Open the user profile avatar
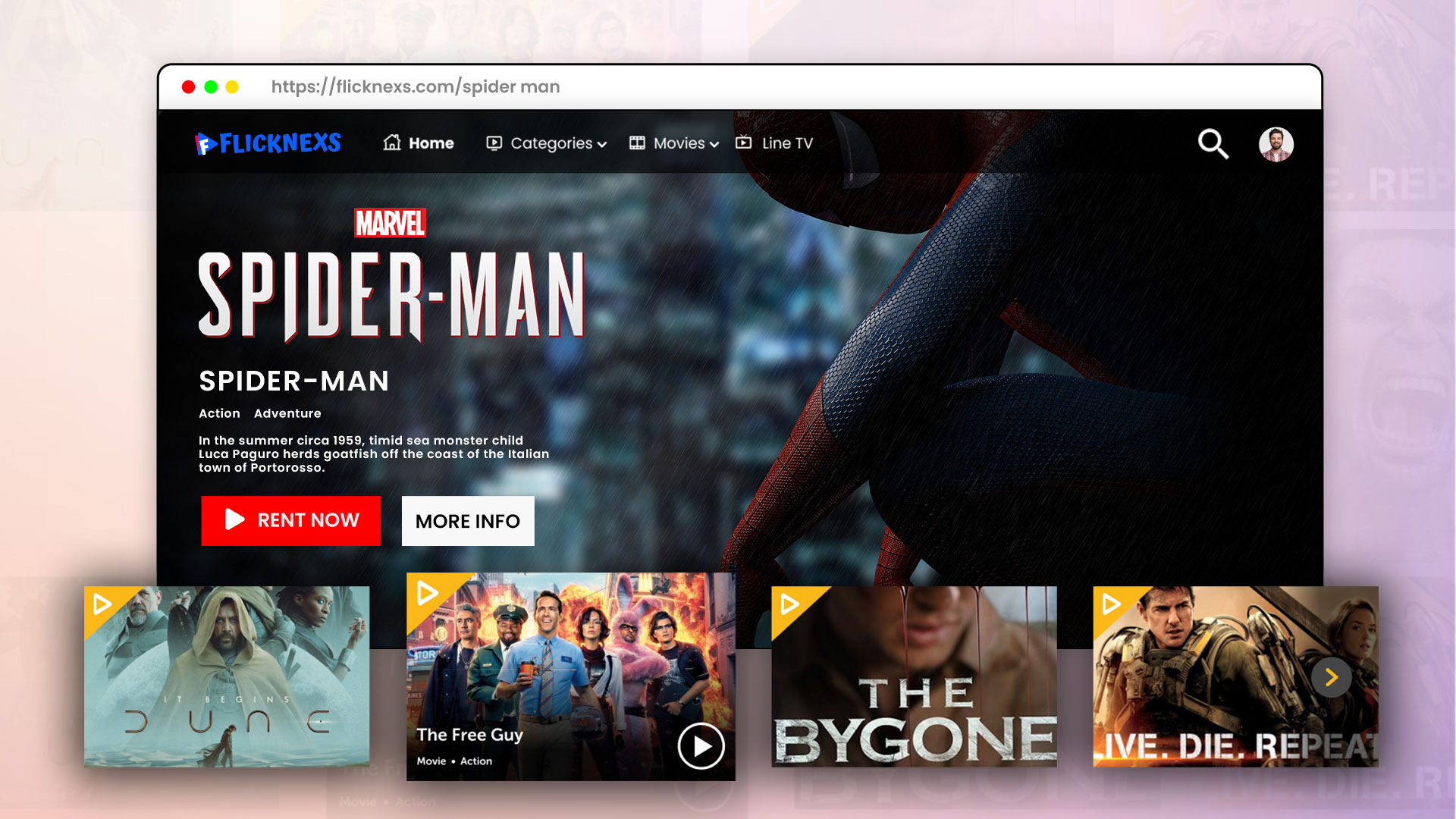 [x=1276, y=144]
